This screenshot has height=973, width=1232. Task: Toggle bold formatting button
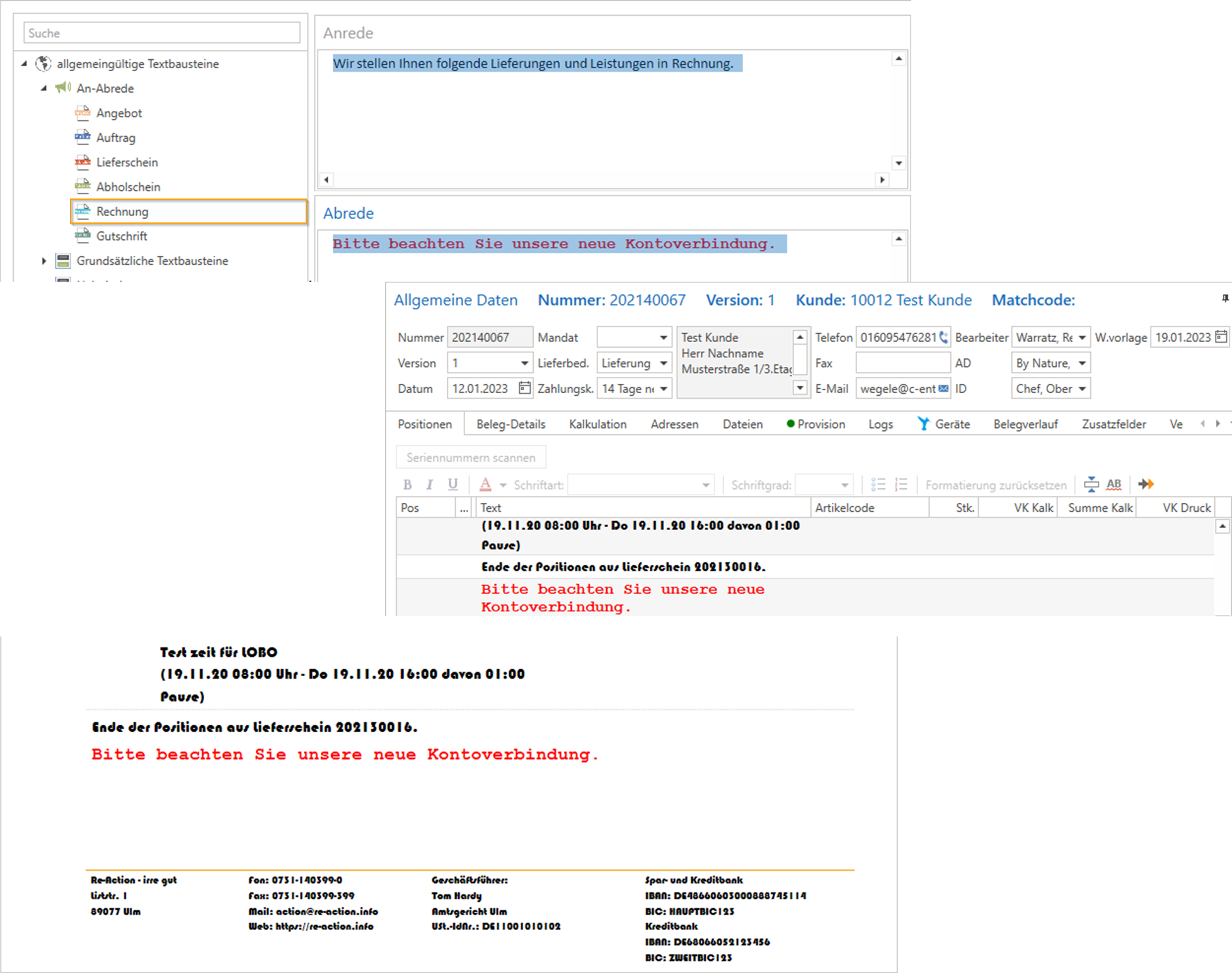click(x=408, y=485)
